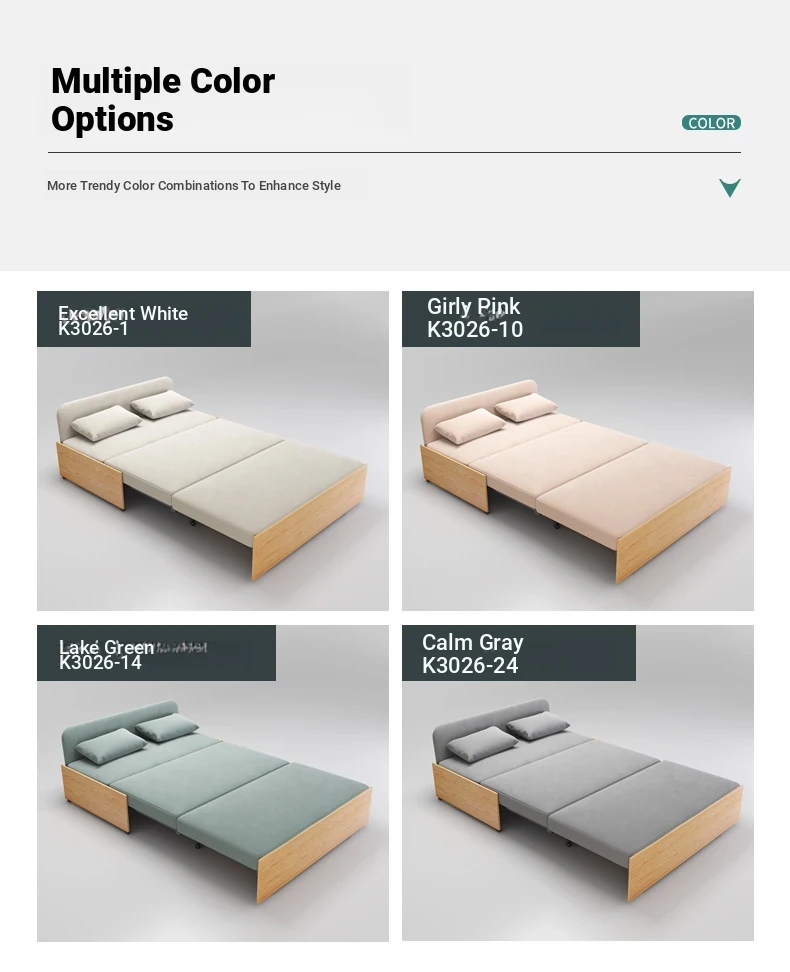Image resolution: width=790 pixels, height=972 pixels.
Task: Open the lake green sofa bed image
Action: point(213,783)
